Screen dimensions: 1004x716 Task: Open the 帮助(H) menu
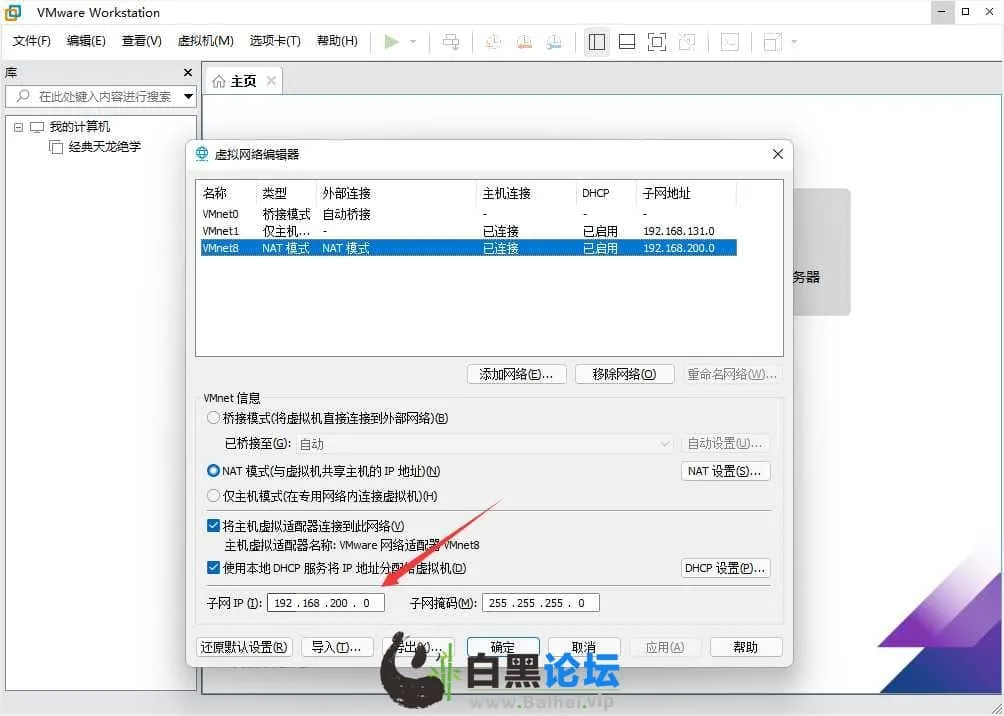(x=337, y=41)
